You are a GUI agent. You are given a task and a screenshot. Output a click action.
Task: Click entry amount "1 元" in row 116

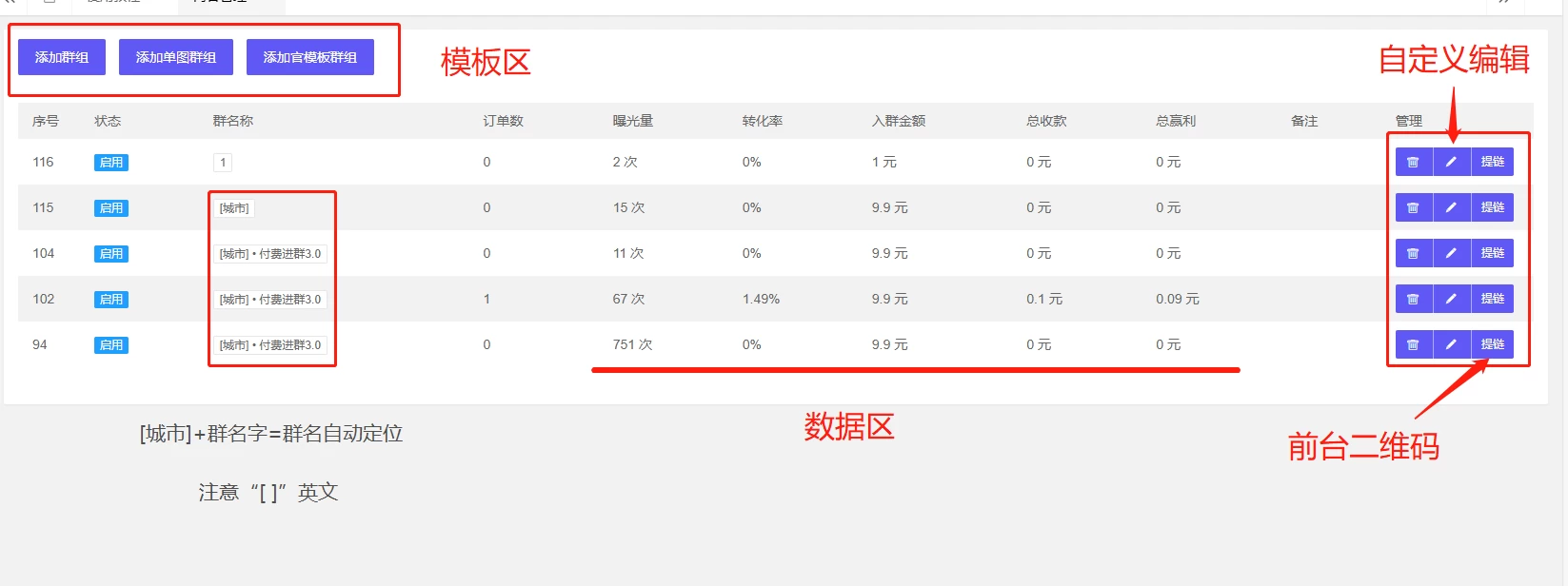pos(884,162)
